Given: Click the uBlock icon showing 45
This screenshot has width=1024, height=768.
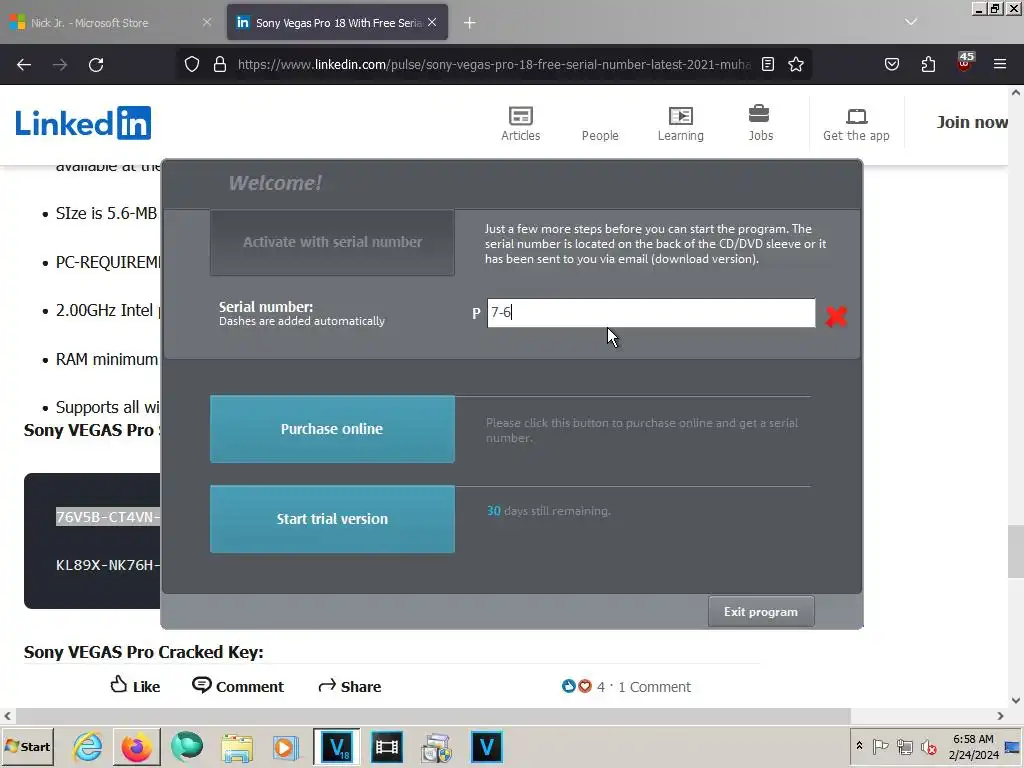Looking at the screenshot, I should [964, 62].
